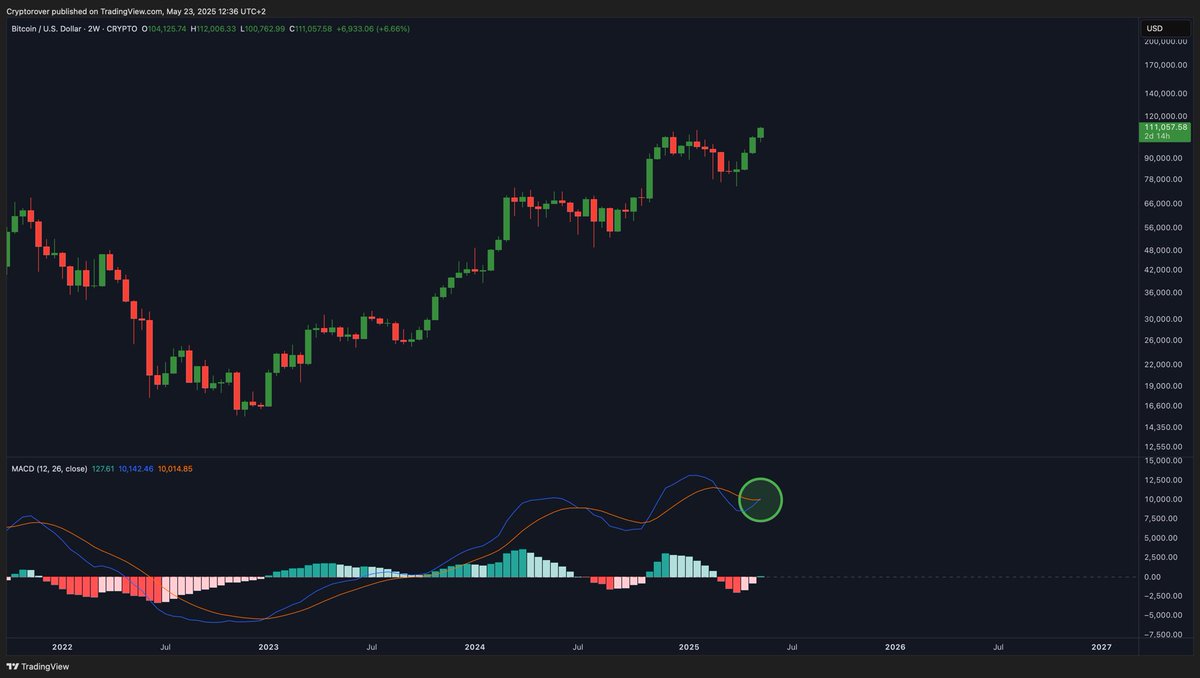
Task: Click the 2024 time axis label
Action: click(475, 648)
